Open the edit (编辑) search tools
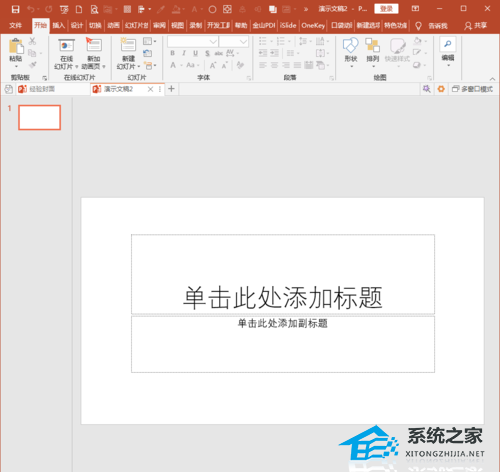This screenshot has height=472, width=500. [448, 52]
